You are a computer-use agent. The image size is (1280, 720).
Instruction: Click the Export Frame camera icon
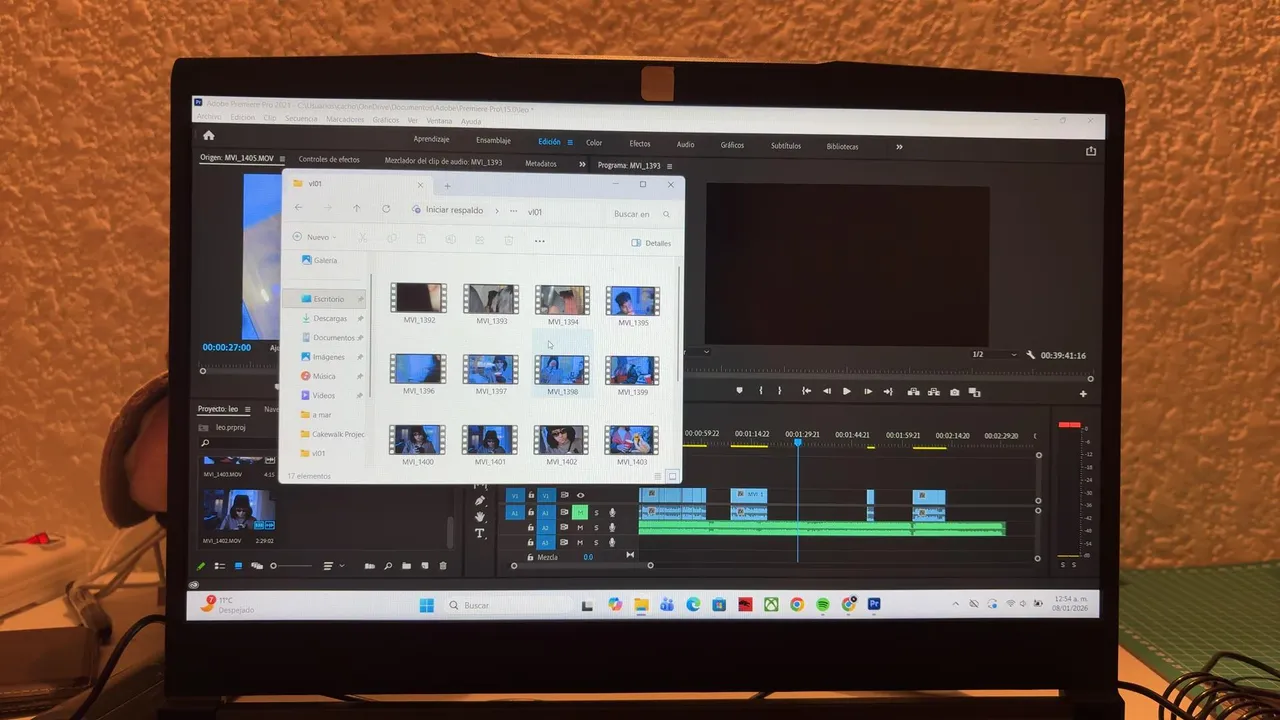[x=955, y=391]
